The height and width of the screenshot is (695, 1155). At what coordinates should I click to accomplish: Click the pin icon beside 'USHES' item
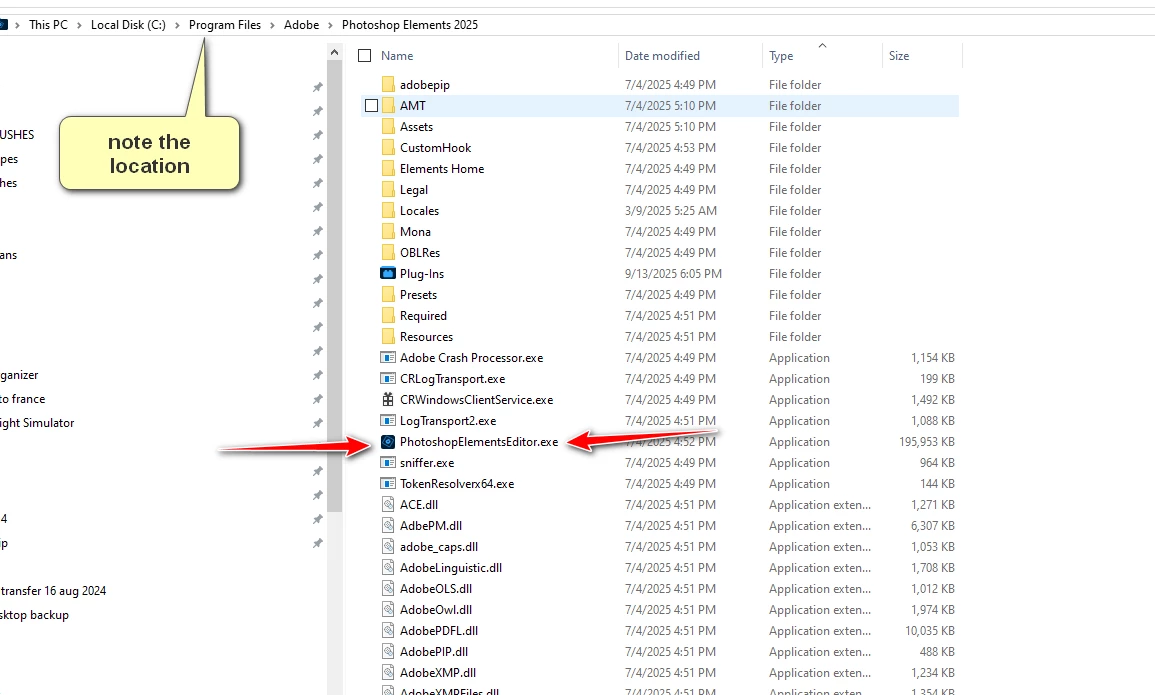(317, 135)
